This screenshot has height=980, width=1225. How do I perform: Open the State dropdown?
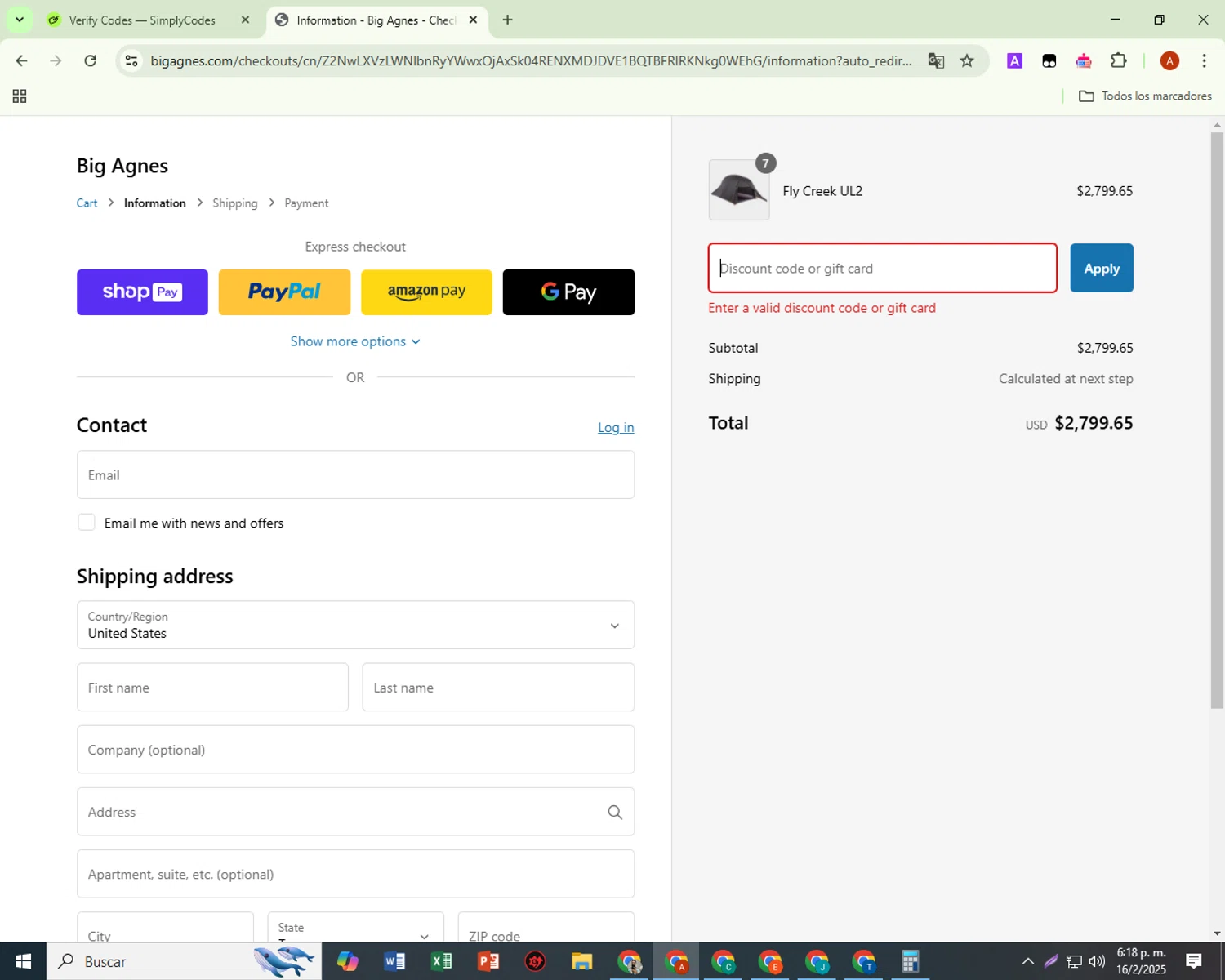click(x=355, y=928)
